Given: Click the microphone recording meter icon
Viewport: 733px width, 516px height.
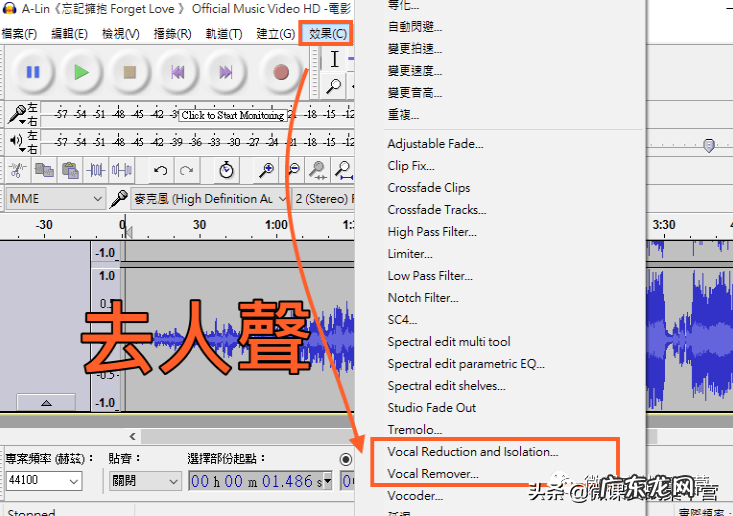Looking at the screenshot, I should click(x=18, y=114).
